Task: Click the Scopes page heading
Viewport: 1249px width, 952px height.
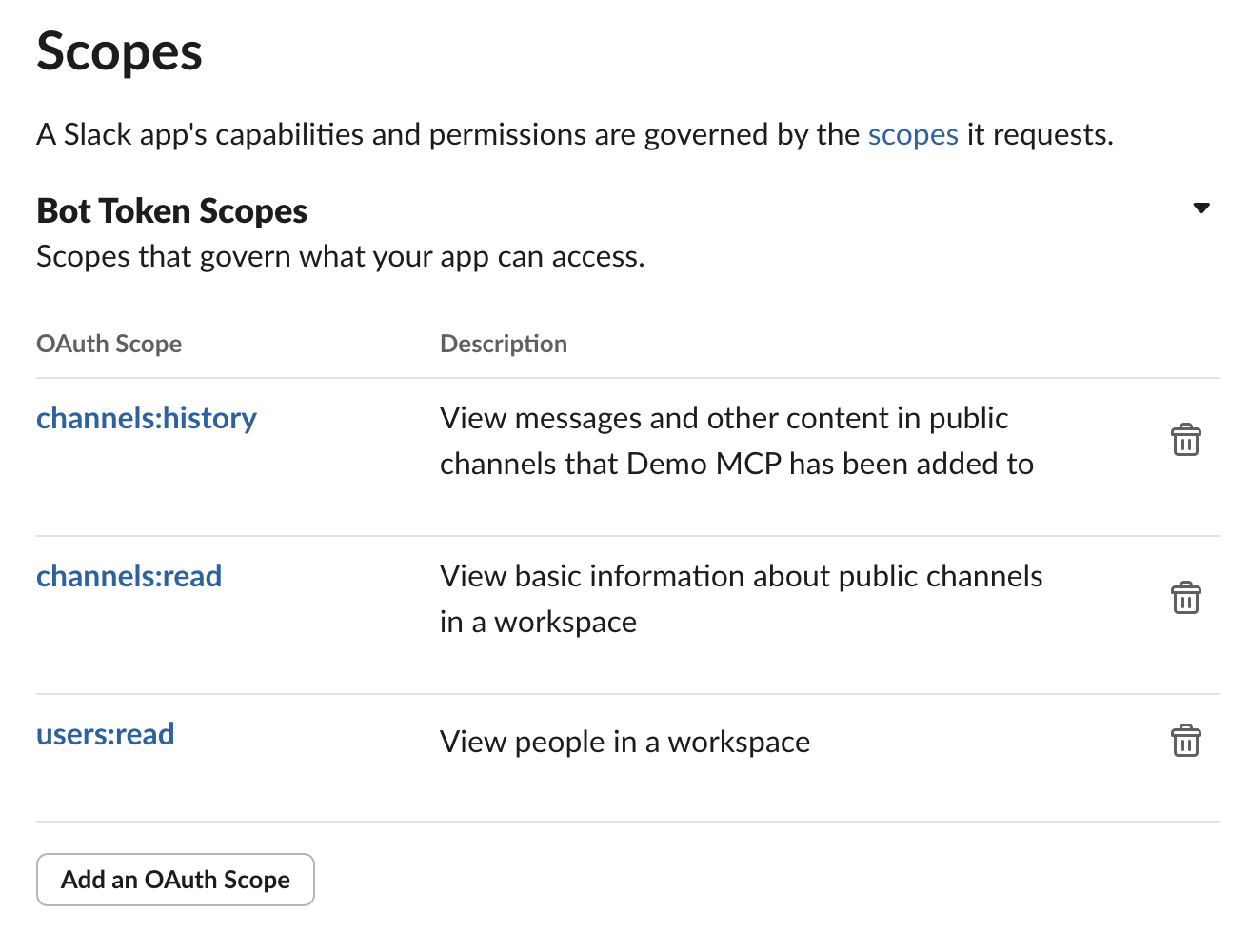Action: [x=119, y=52]
